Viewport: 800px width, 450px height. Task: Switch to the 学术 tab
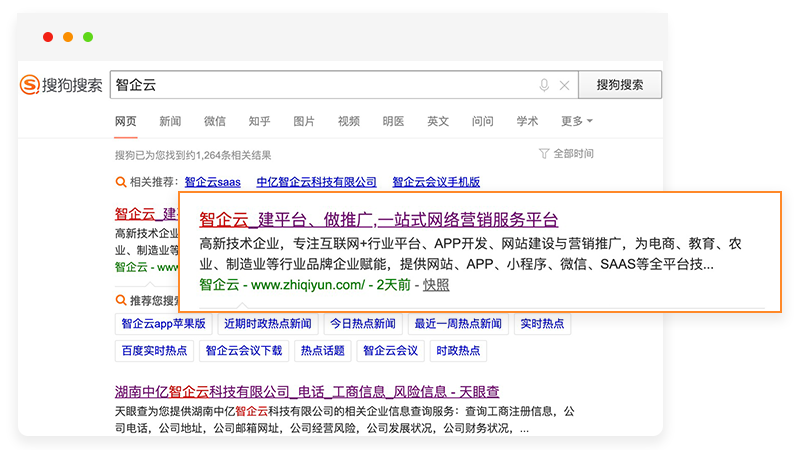[527, 121]
